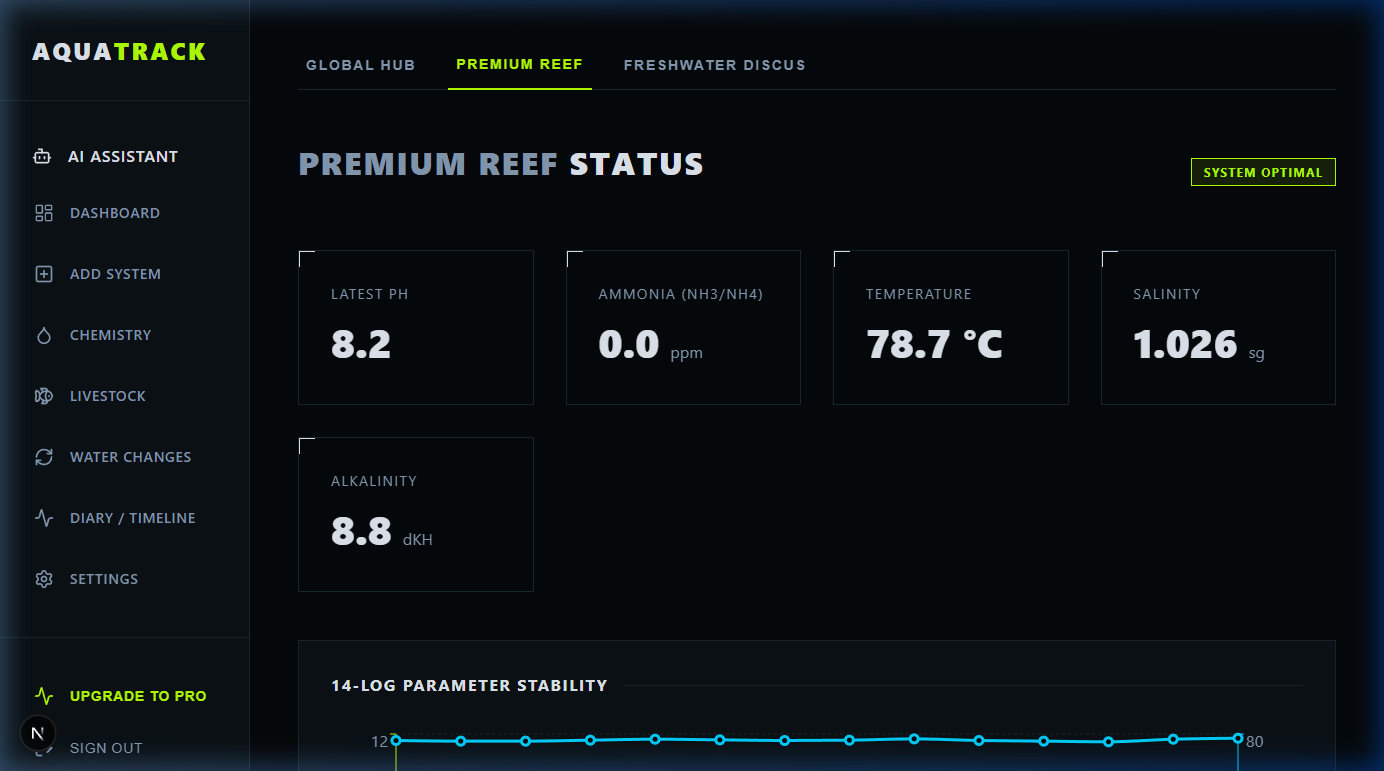Image resolution: width=1384 pixels, height=771 pixels.
Task: Click the Alkalinity dKH card
Action: 415,514
